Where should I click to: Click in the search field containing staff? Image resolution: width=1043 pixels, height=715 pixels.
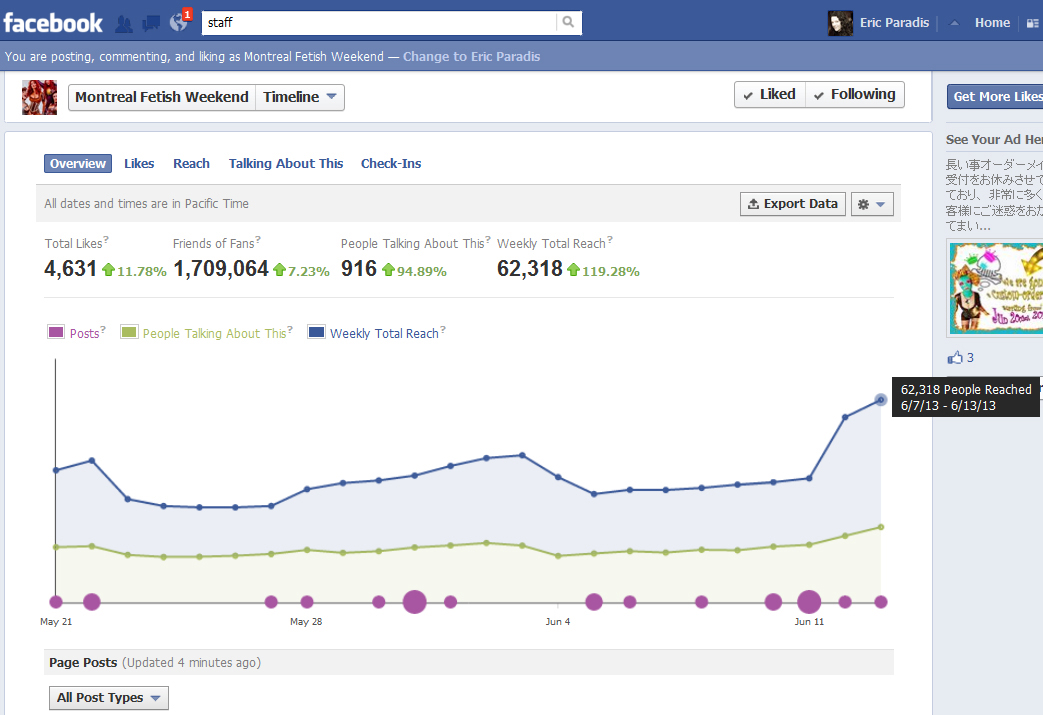pyautogui.click(x=379, y=23)
